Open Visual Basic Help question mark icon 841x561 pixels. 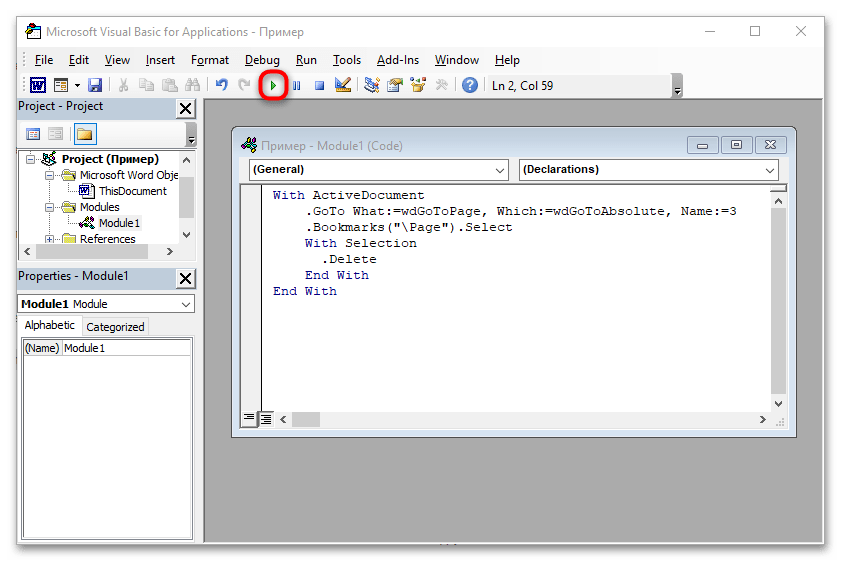469,86
